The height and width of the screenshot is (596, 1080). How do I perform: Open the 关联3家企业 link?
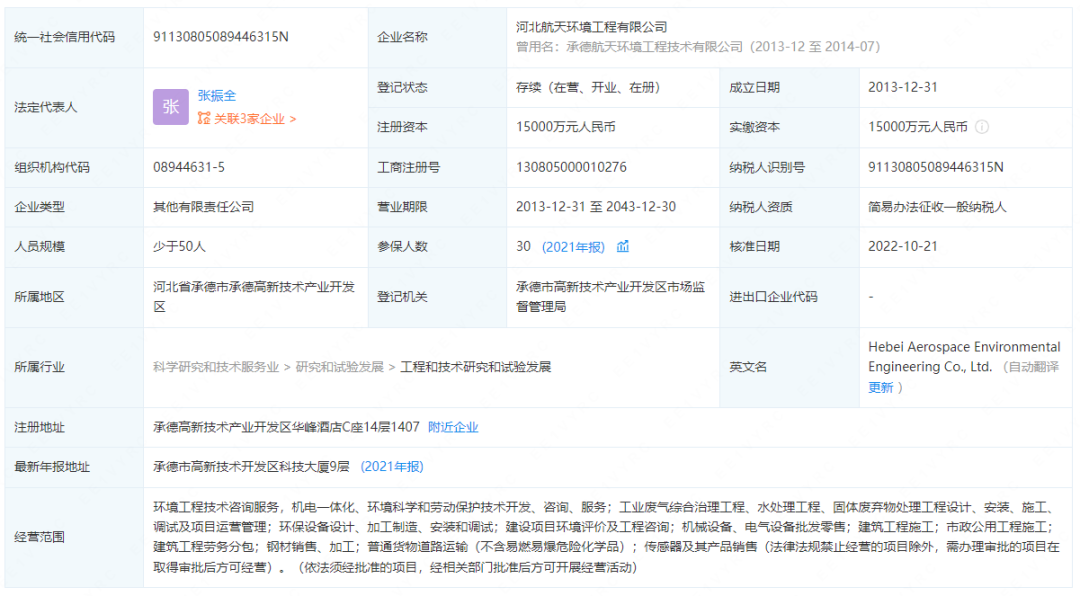tap(247, 119)
